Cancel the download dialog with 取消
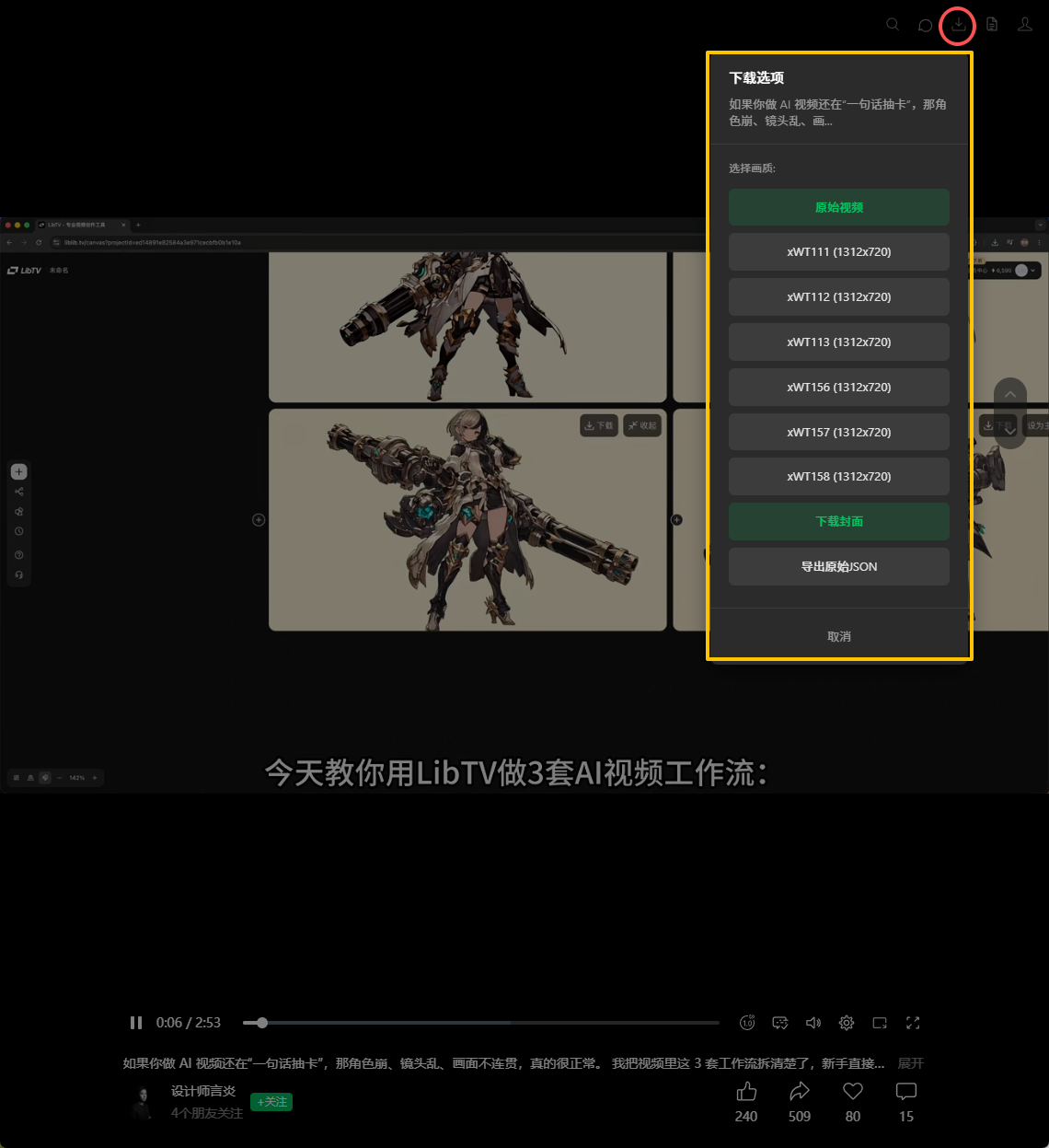 point(839,636)
